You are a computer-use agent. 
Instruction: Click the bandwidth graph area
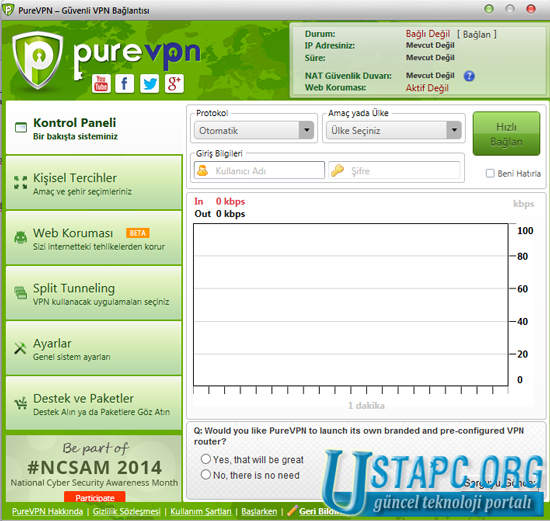coord(350,305)
